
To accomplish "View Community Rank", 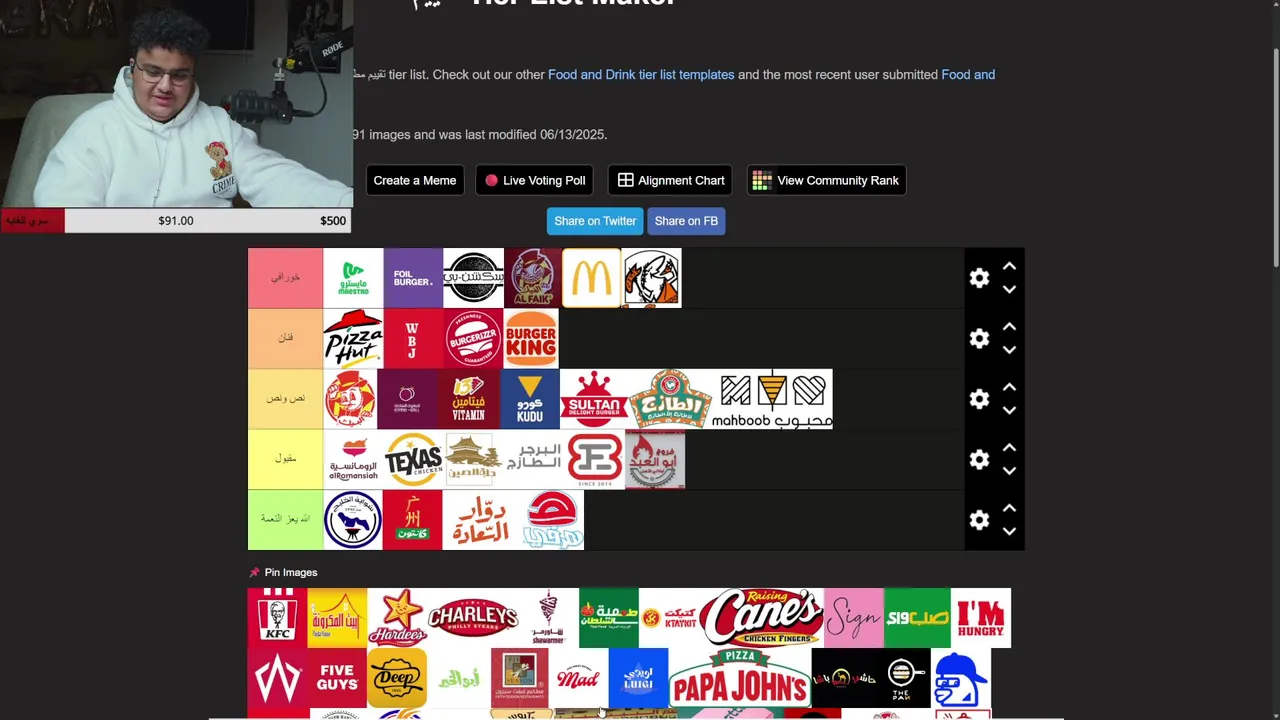I will (x=826, y=180).
